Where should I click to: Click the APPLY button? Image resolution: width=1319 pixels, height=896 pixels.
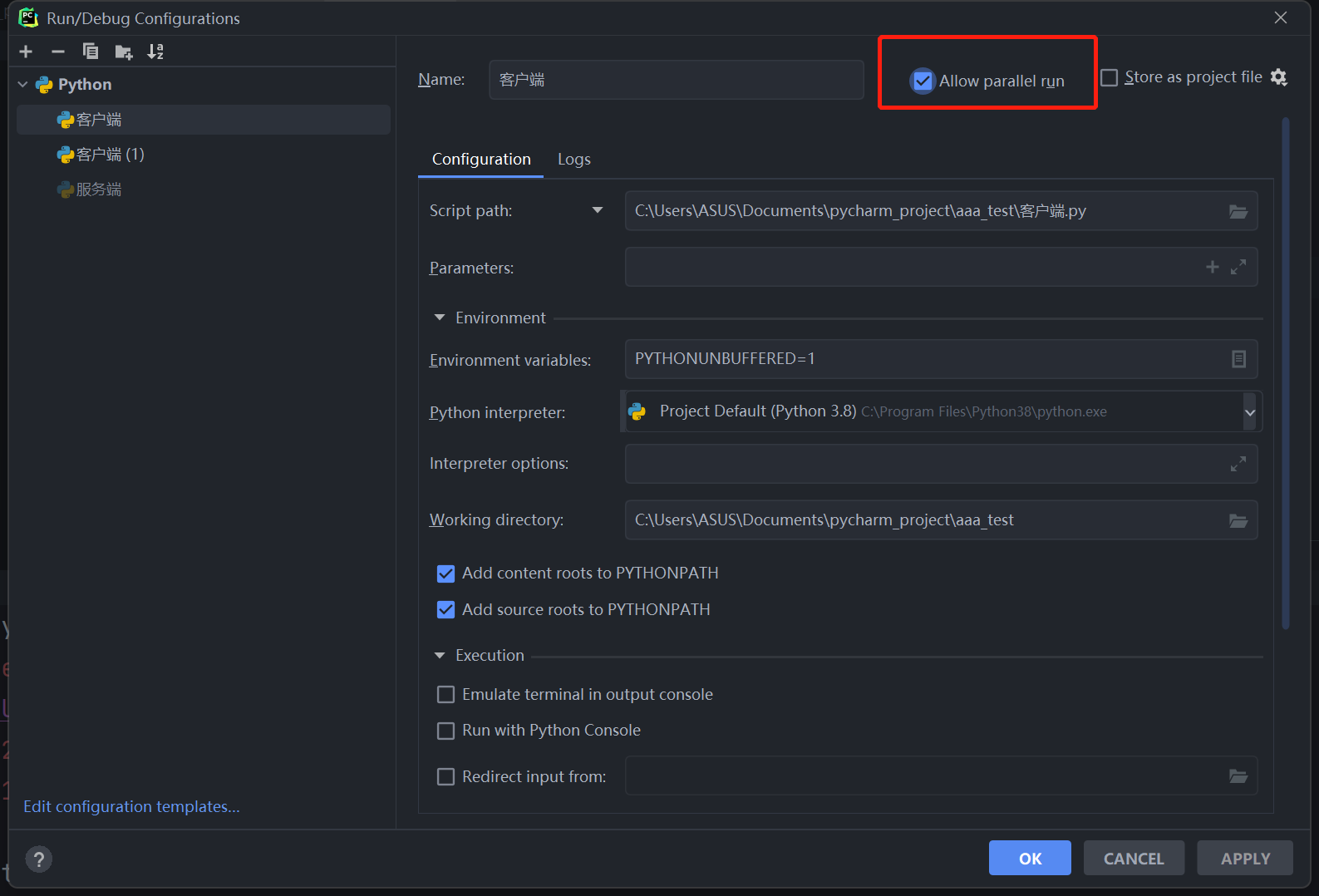1245,858
